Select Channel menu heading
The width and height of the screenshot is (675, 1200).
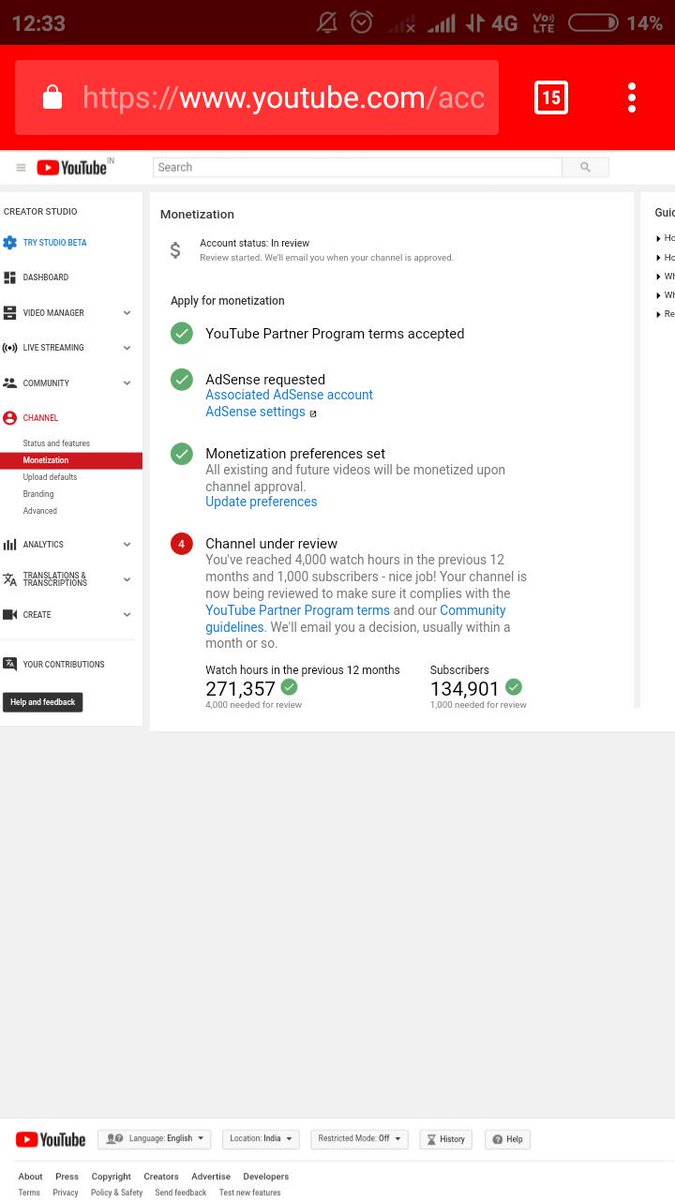click(x=41, y=418)
